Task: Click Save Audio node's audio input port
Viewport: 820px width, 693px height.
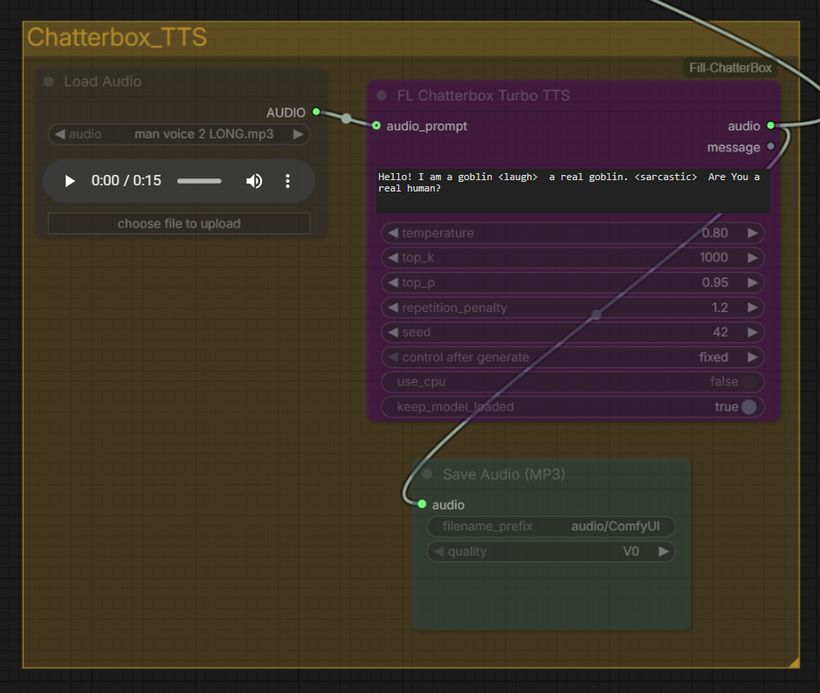Action: (422, 504)
